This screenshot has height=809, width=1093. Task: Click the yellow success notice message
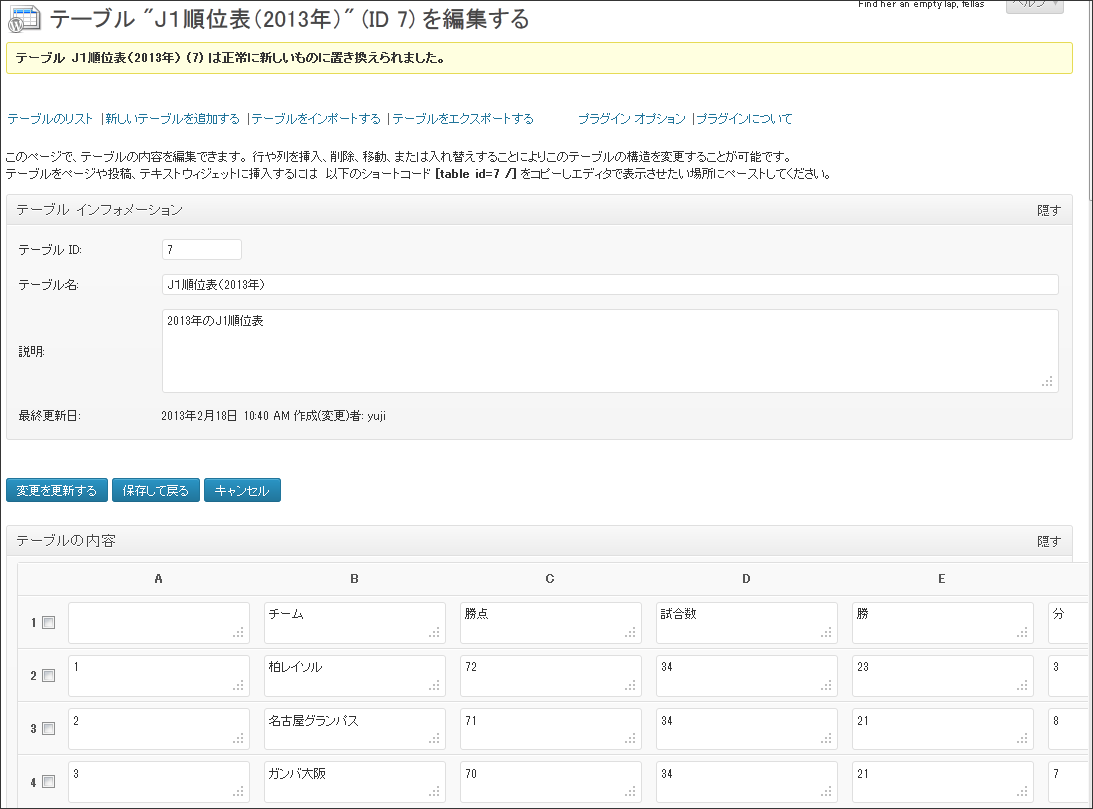tap(539, 58)
